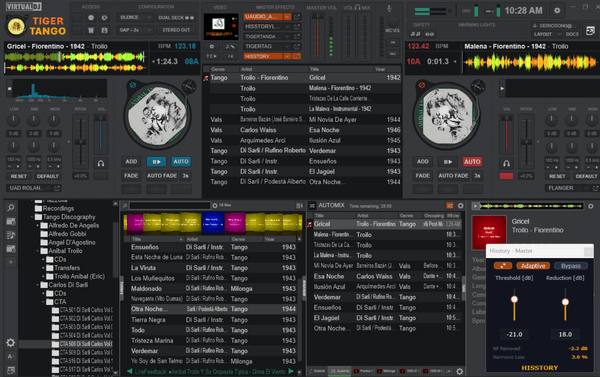Viewport: 600px width, 377px height.
Task: Click the right deck headphone cue icon
Action: point(506,163)
